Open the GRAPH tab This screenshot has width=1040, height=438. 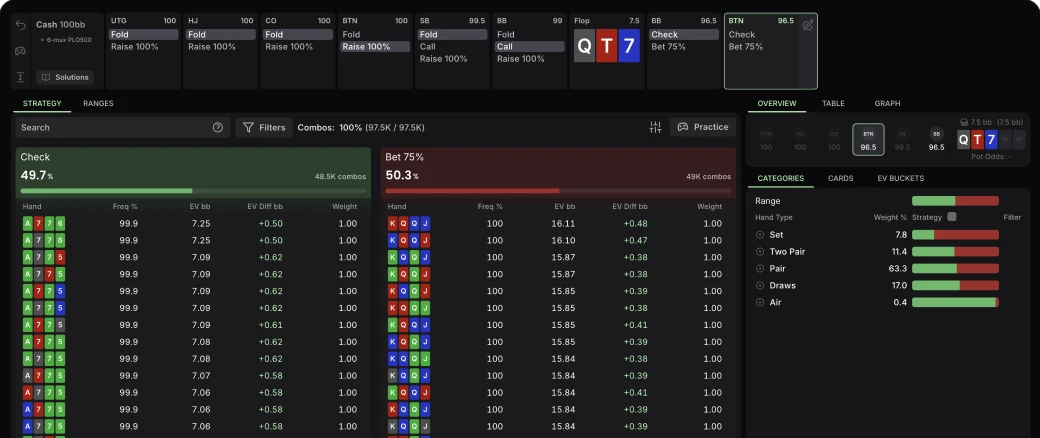887,104
